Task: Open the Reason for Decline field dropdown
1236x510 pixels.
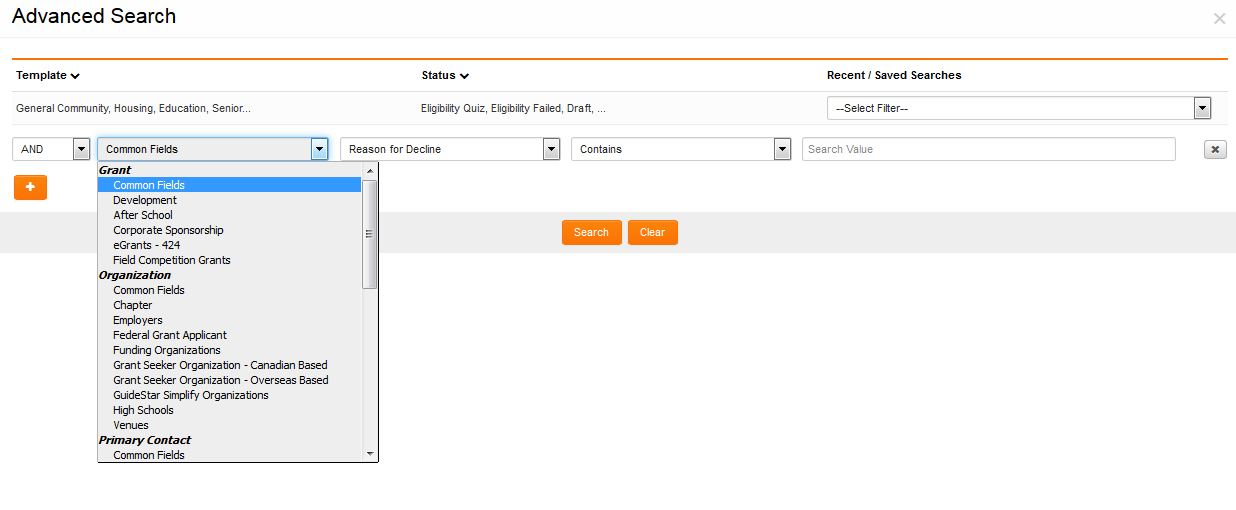Action: [450, 149]
